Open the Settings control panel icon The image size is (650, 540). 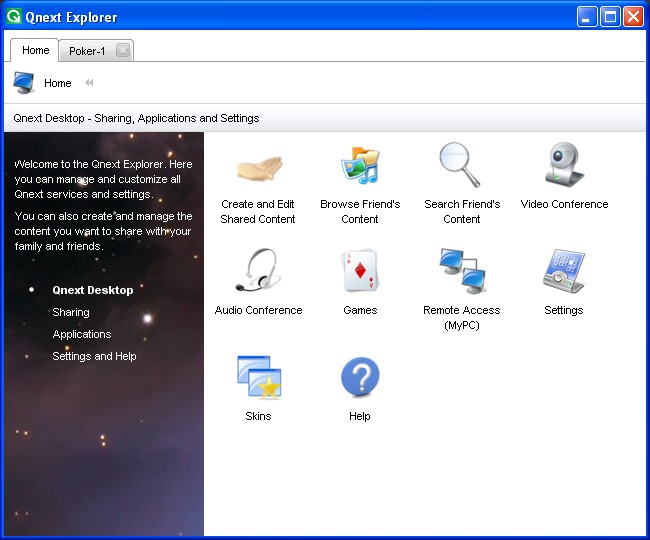point(564,271)
